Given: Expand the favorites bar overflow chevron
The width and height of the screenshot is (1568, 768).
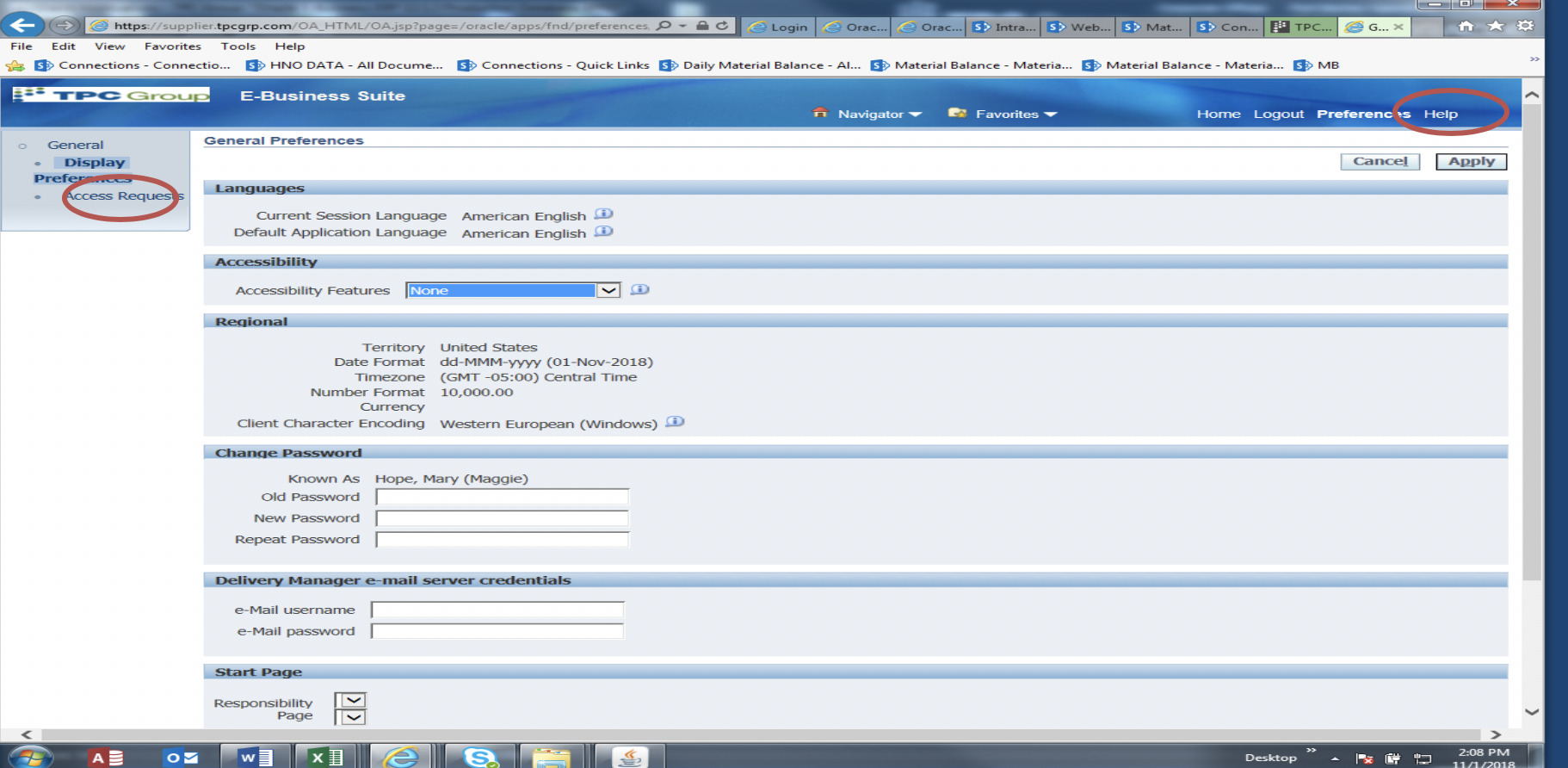Looking at the screenshot, I should (1534, 59).
